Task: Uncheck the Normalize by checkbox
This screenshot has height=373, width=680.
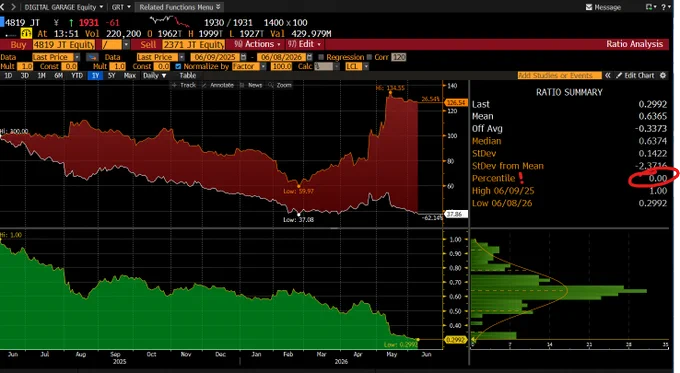Action: click(178, 66)
